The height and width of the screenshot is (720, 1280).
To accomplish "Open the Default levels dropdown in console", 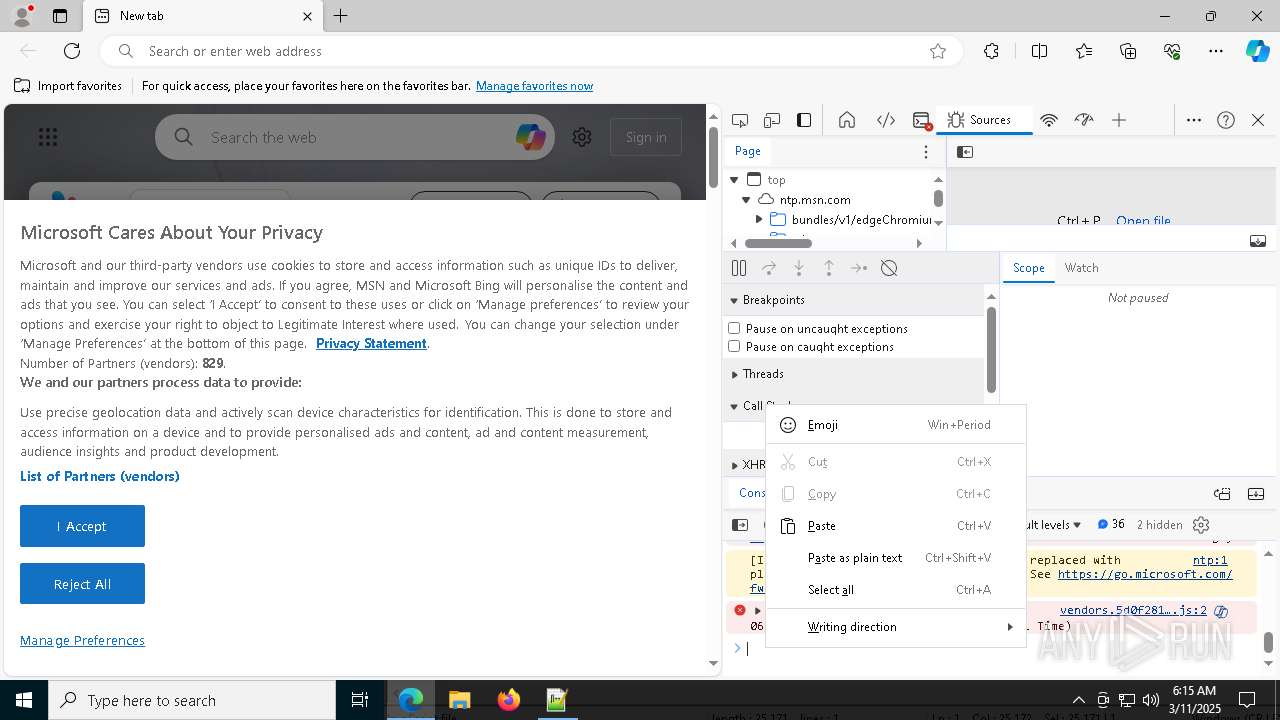I will tap(1053, 525).
